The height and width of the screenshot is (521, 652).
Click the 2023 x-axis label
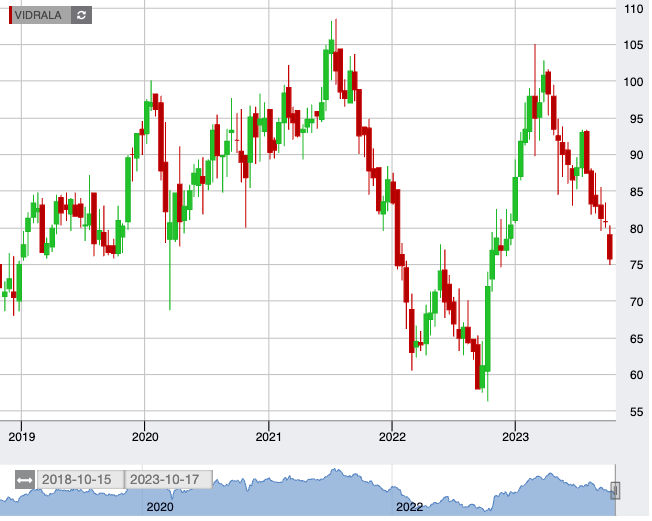click(x=516, y=437)
